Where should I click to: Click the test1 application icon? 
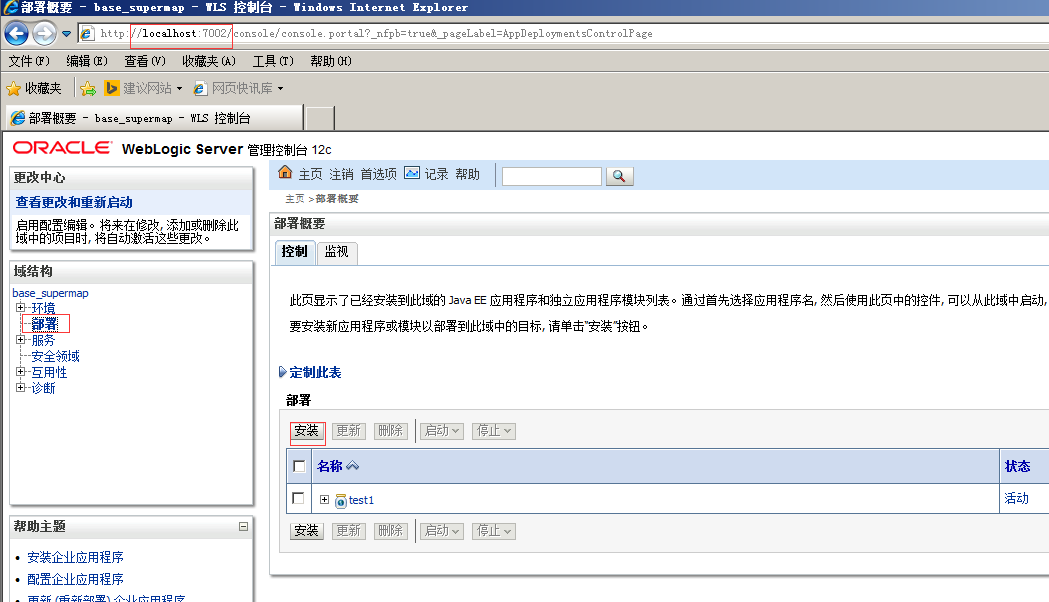click(341, 500)
